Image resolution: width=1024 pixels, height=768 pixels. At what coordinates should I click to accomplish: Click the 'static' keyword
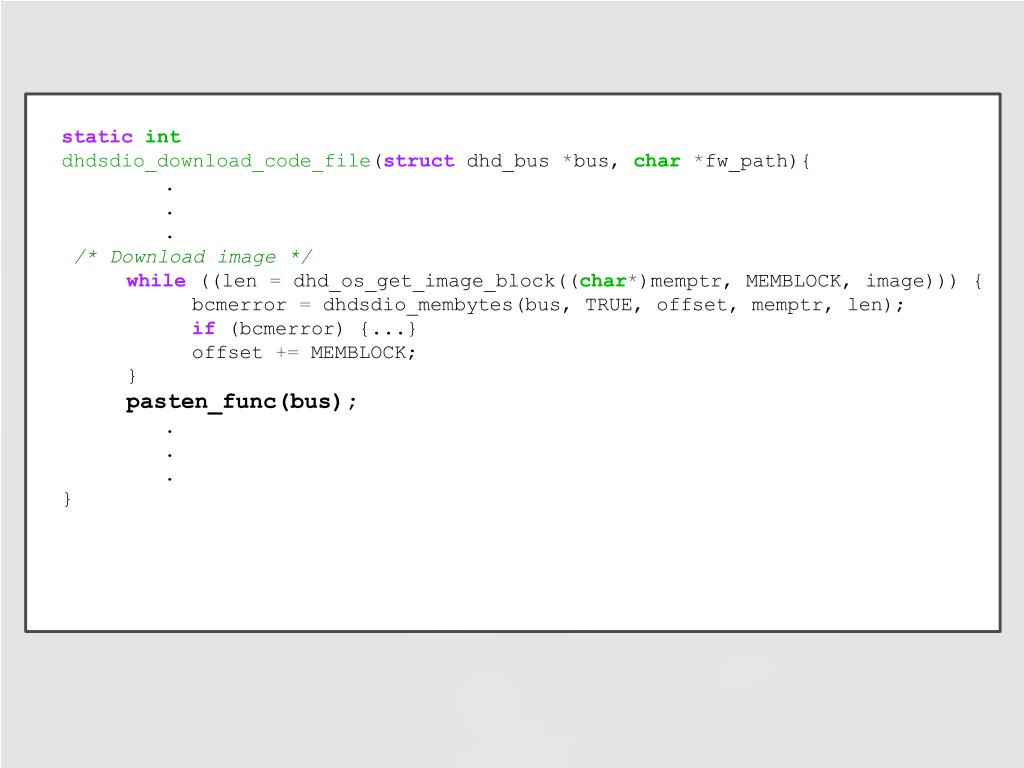click(97, 136)
